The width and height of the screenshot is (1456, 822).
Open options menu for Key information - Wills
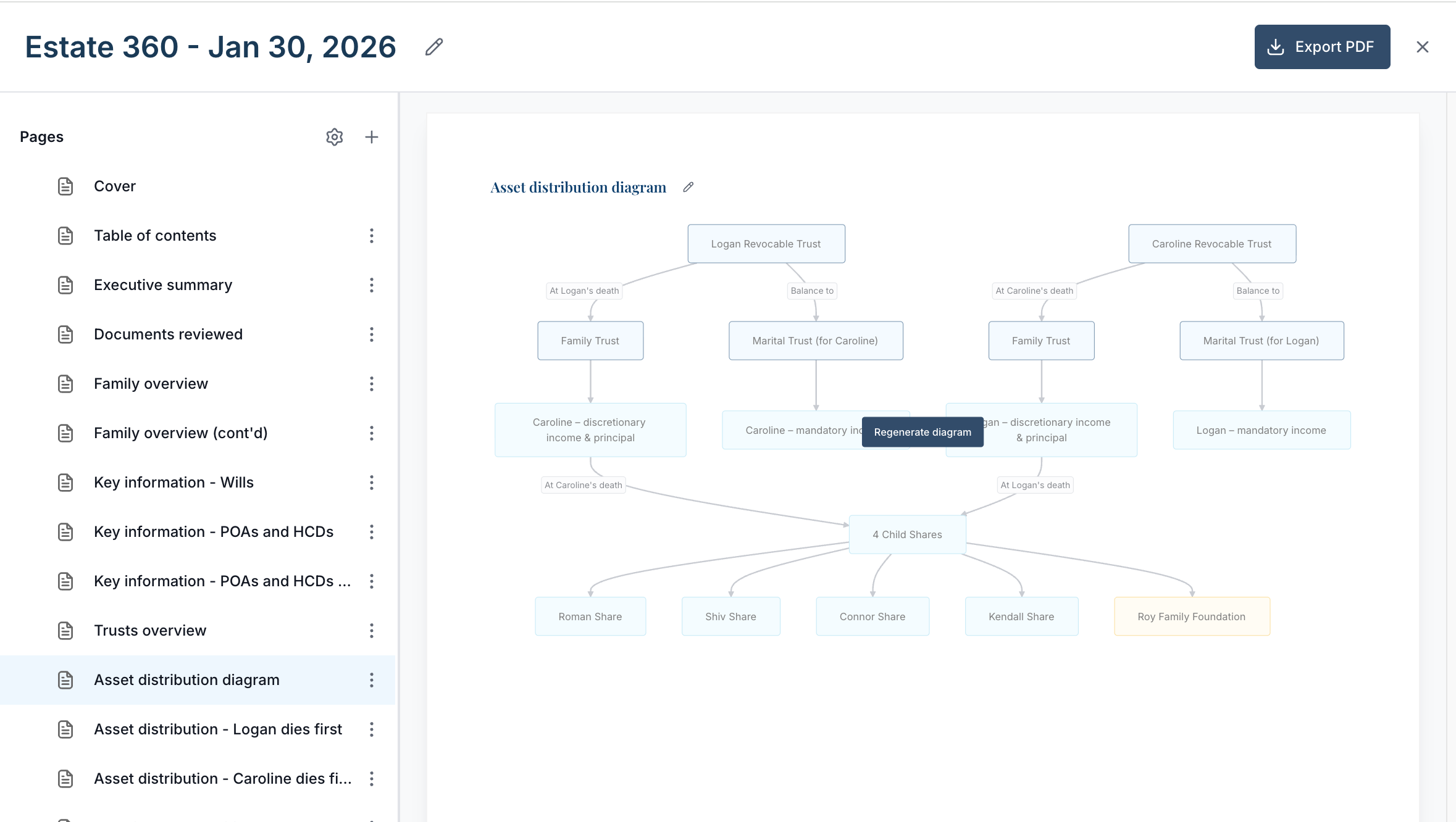[371, 483]
